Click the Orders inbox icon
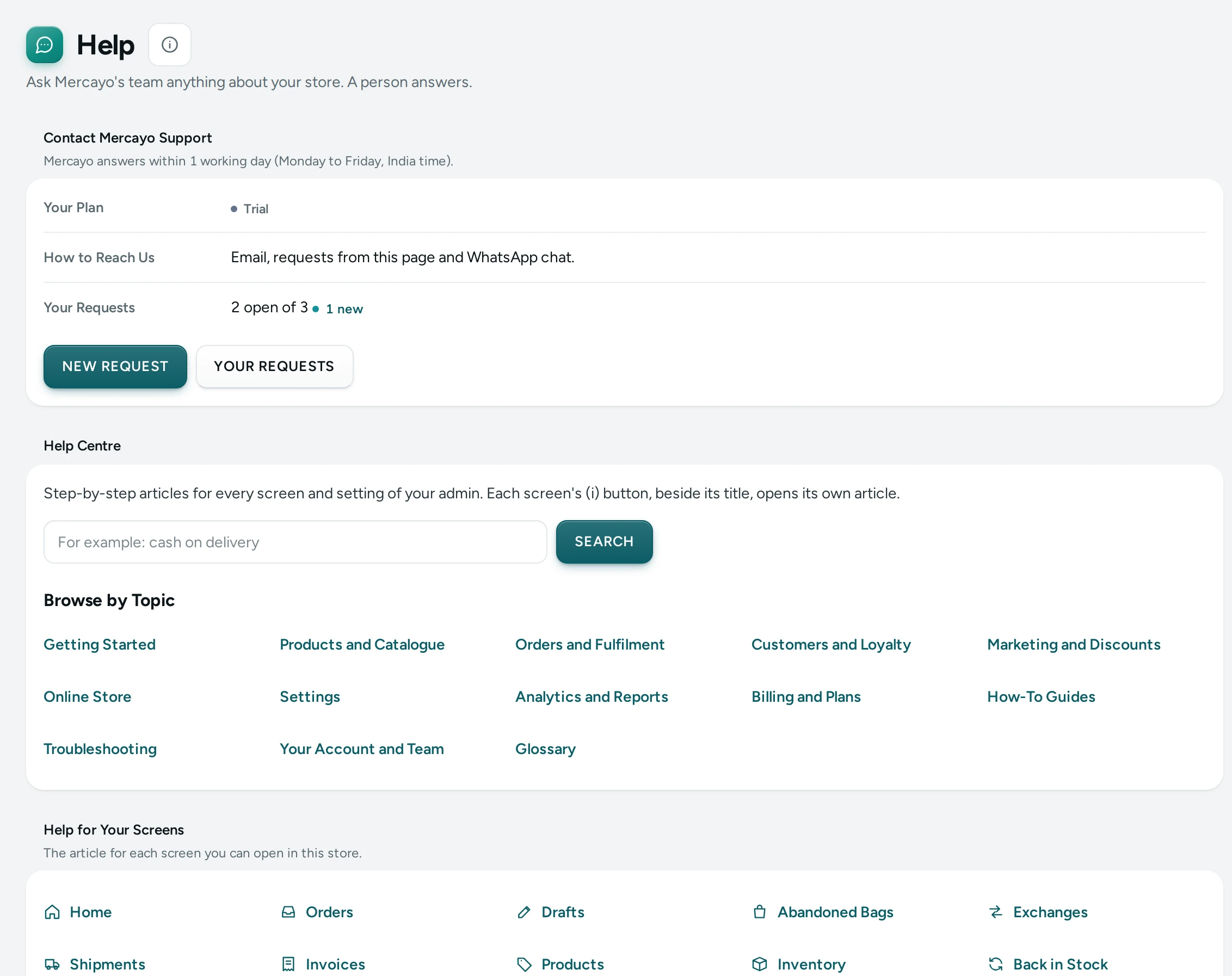The image size is (1232, 976). point(288,912)
